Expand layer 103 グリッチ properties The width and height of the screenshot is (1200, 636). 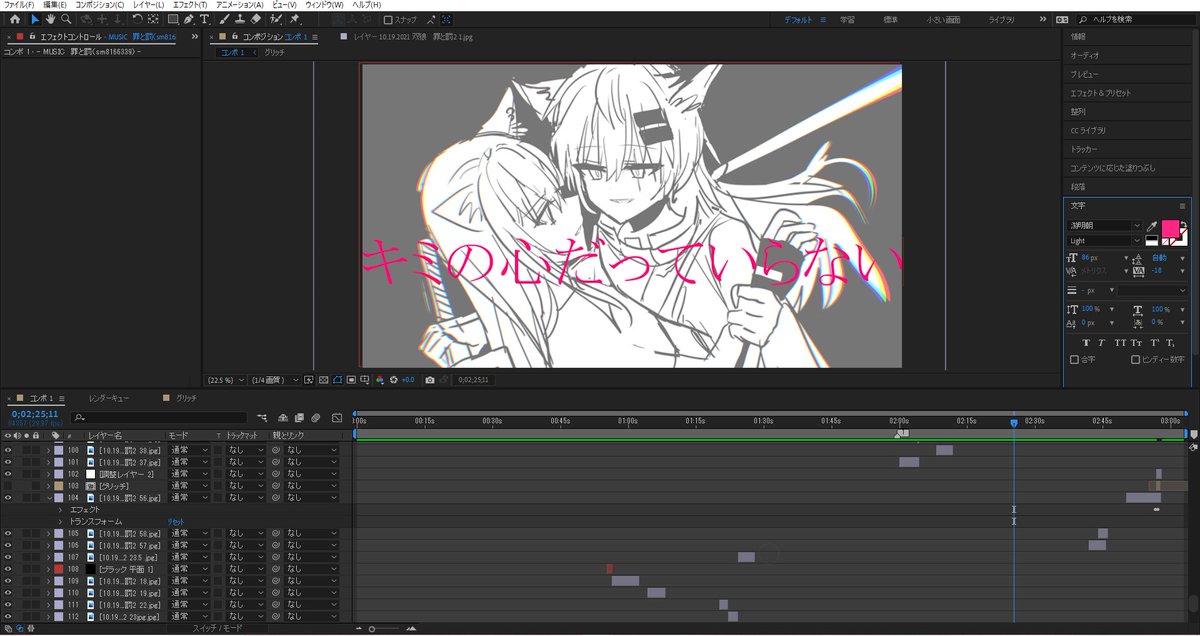point(48,486)
